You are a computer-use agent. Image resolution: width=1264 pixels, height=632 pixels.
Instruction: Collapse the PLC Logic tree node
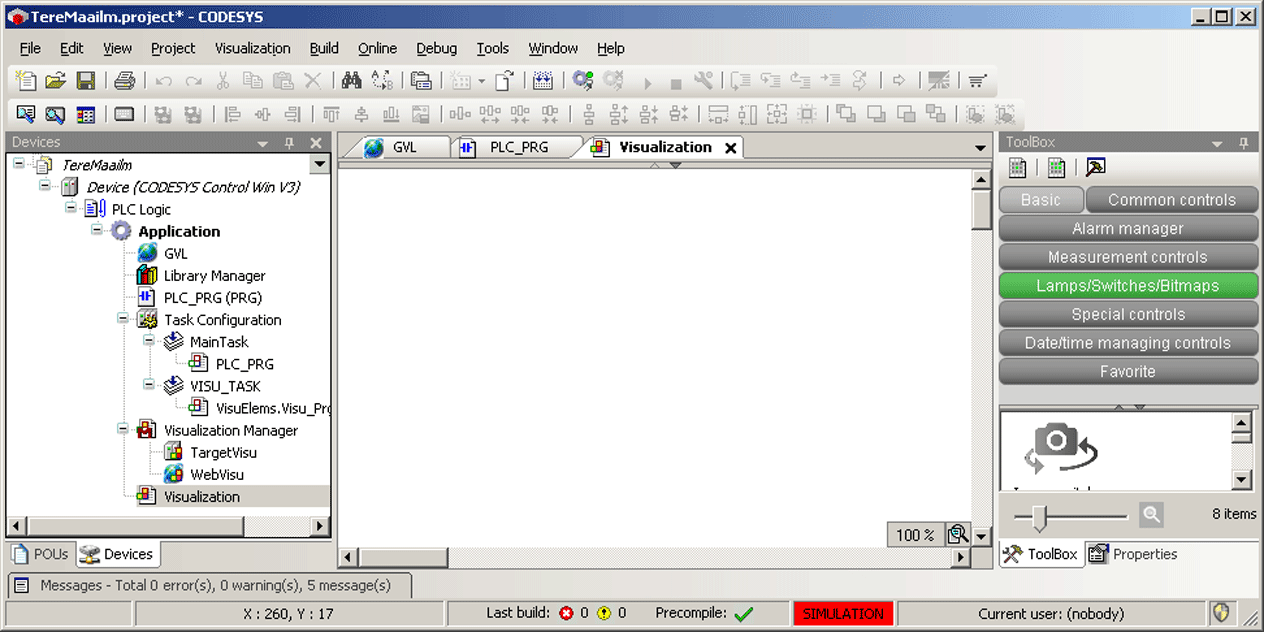pos(71,208)
